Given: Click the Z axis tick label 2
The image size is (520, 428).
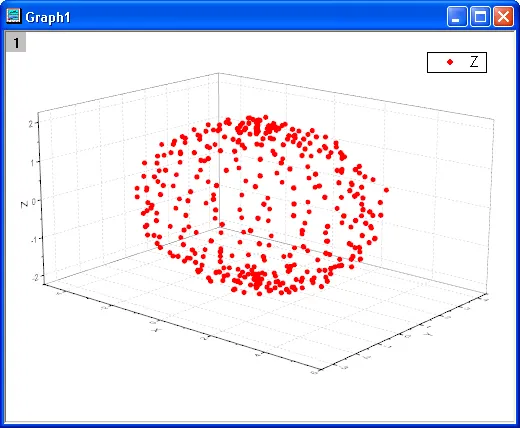Looking at the screenshot, I should [x=30, y=124].
